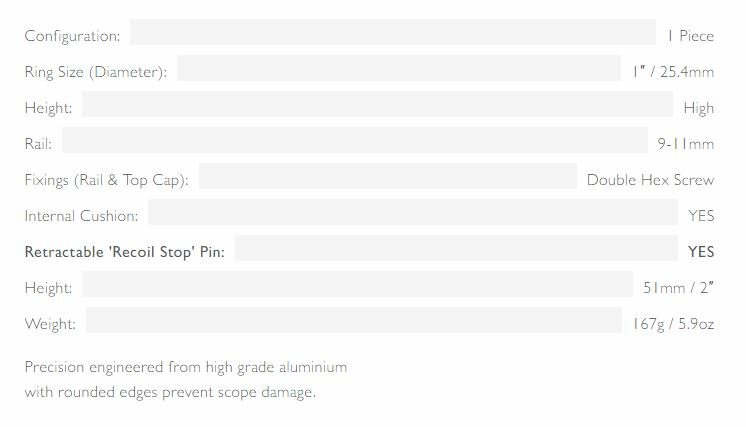Select the 167g / 5.9oz weight value
Viewport: 746px width, 427px height.
673,324
